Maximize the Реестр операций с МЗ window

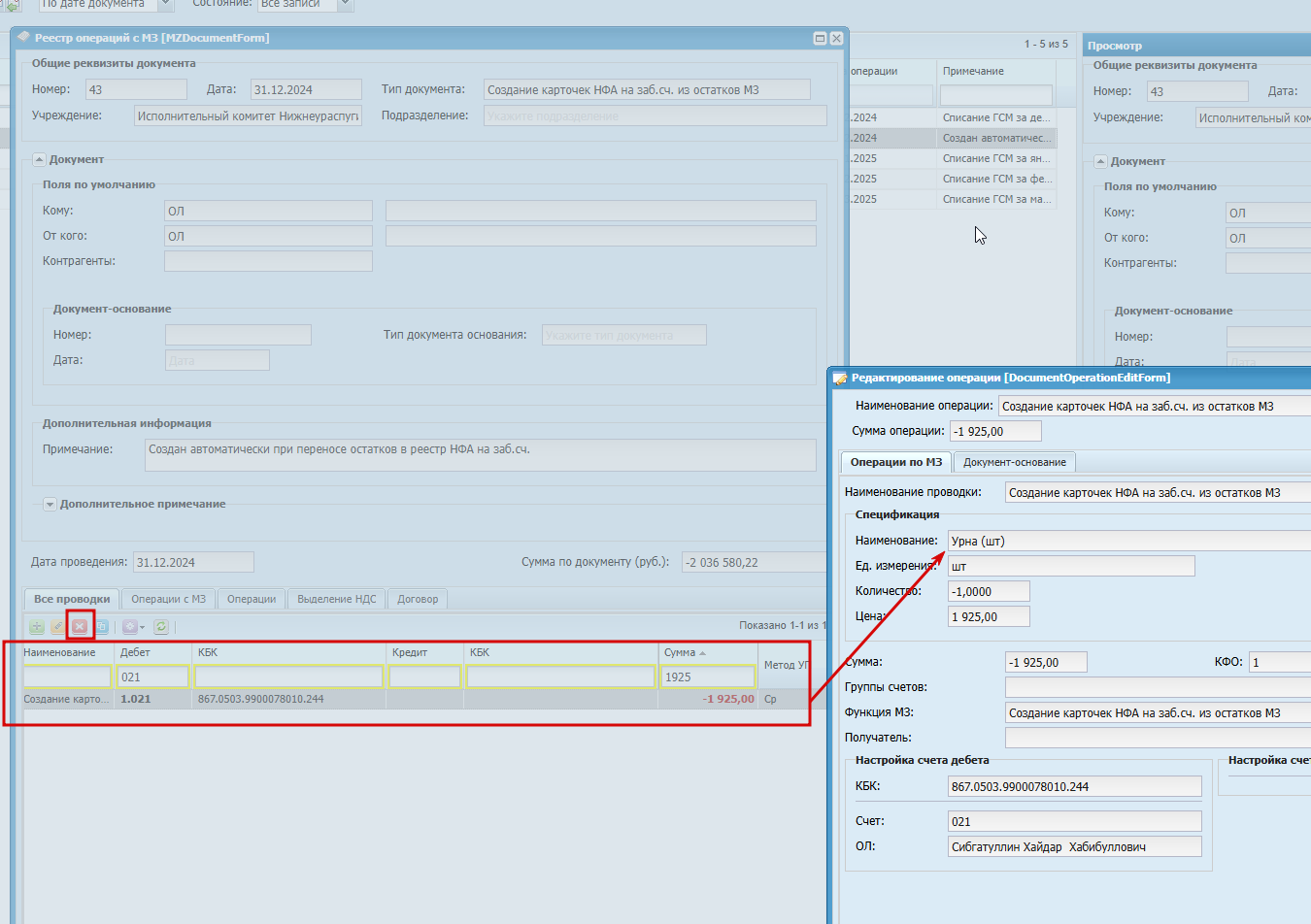(820, 38)
